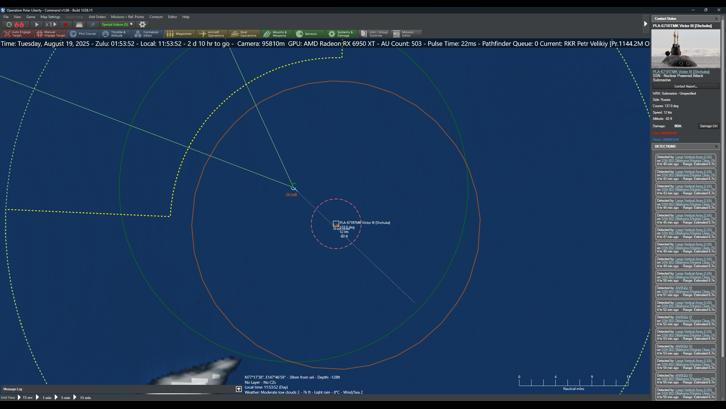Collapse the Contact Status section

[717, 19]
